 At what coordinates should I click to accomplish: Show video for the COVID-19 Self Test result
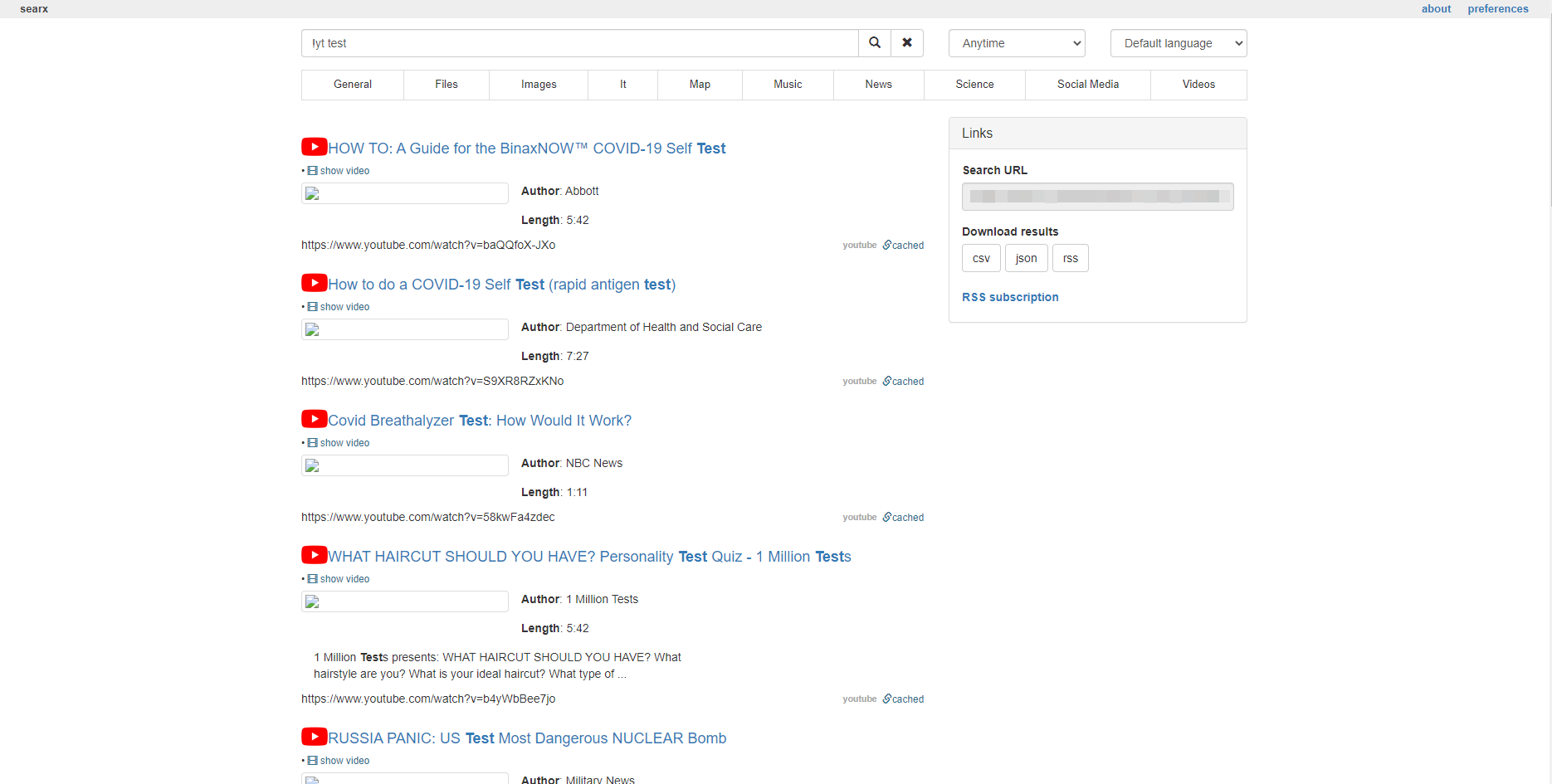tap(342, 306)
